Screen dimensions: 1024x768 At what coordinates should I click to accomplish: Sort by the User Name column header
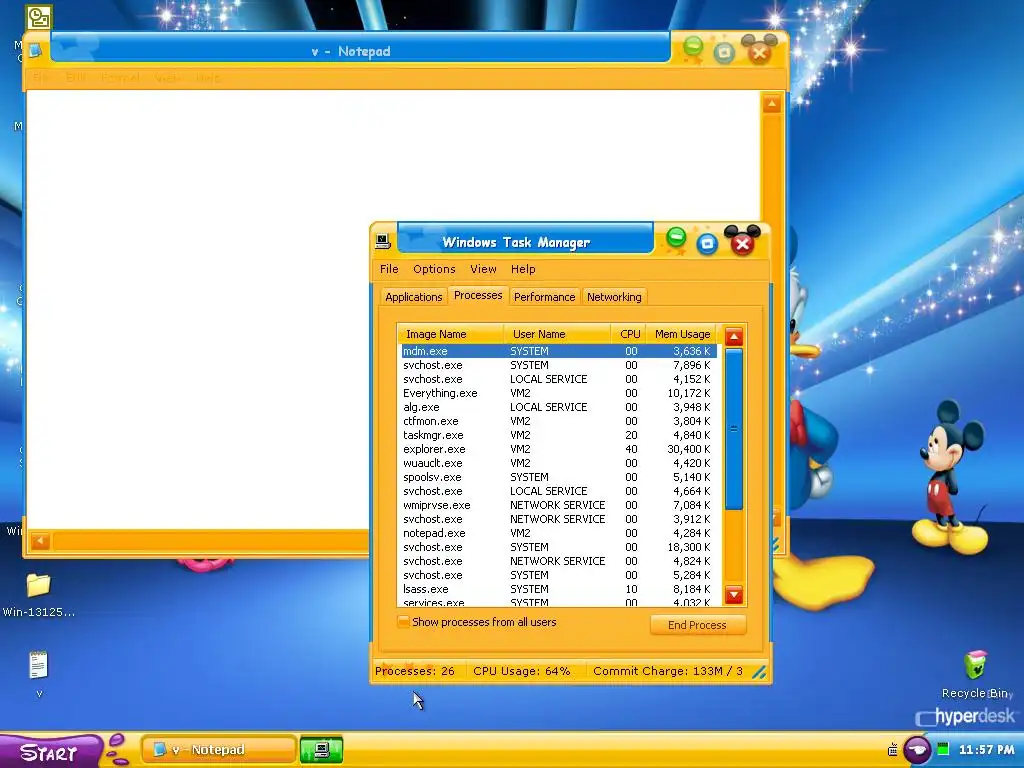[557, 334]
